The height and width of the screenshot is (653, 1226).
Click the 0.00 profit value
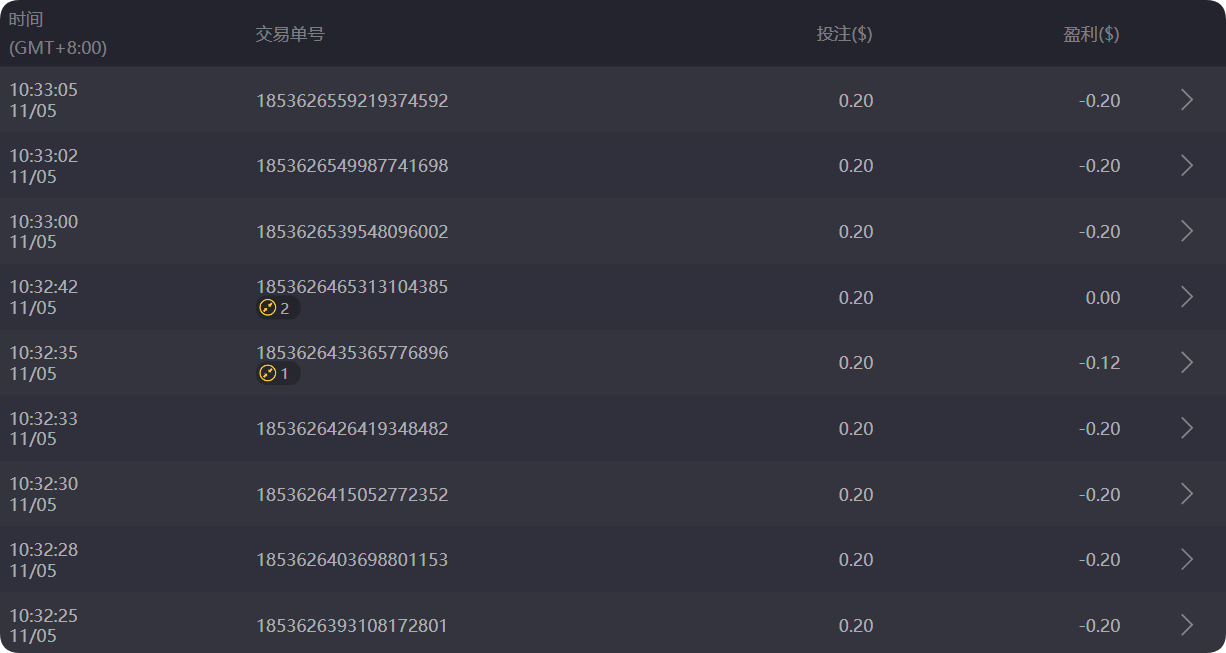click(x=1102, y=297)
